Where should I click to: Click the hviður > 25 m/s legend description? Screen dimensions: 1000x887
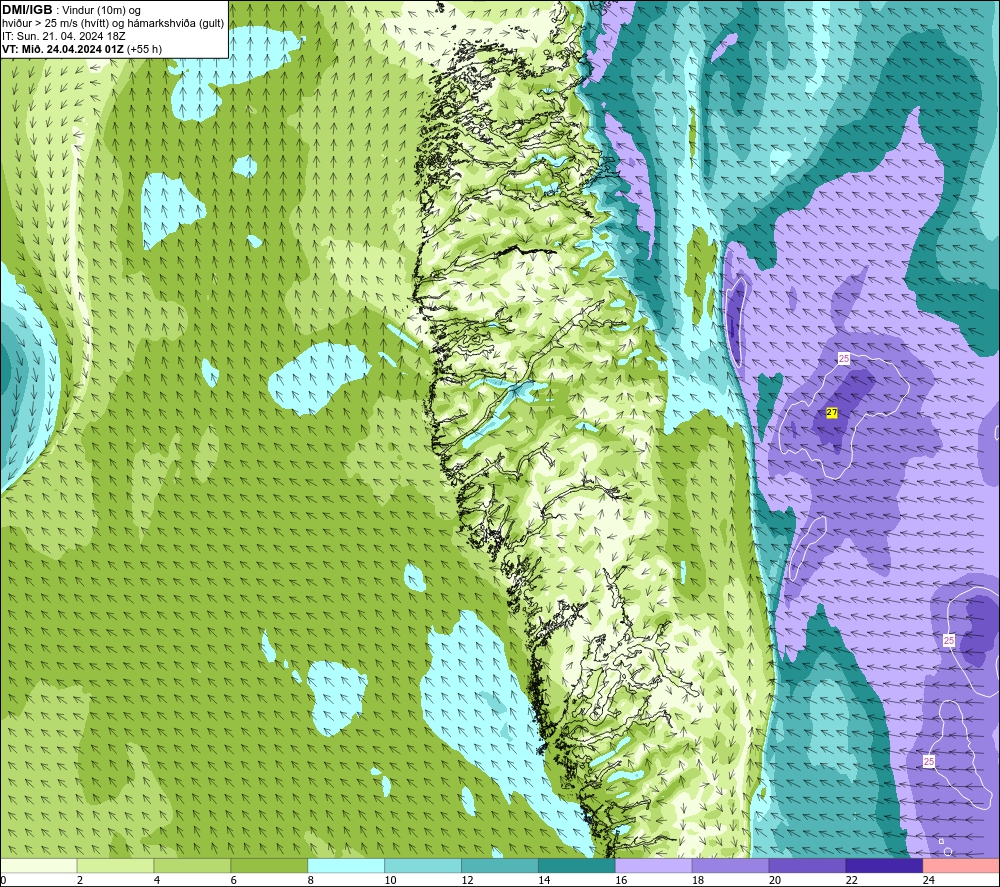[114, 24]
